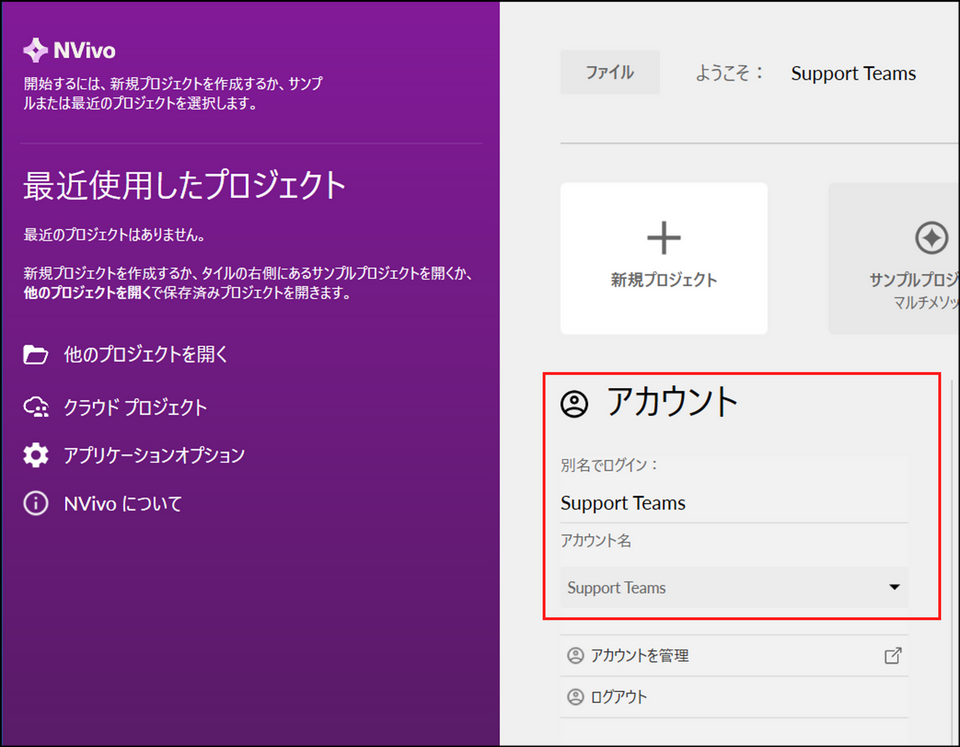960x747 pixels.
Task: Click the アカウントを管理 link
Action: click(640, 656)
